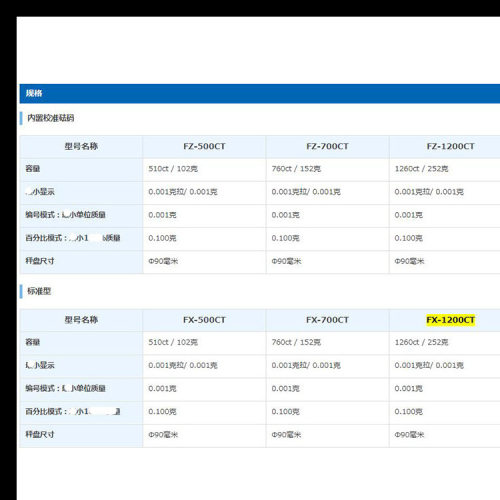
Task: Click 760ct / 152克 under FX-700CT
Action: point(296,342)
